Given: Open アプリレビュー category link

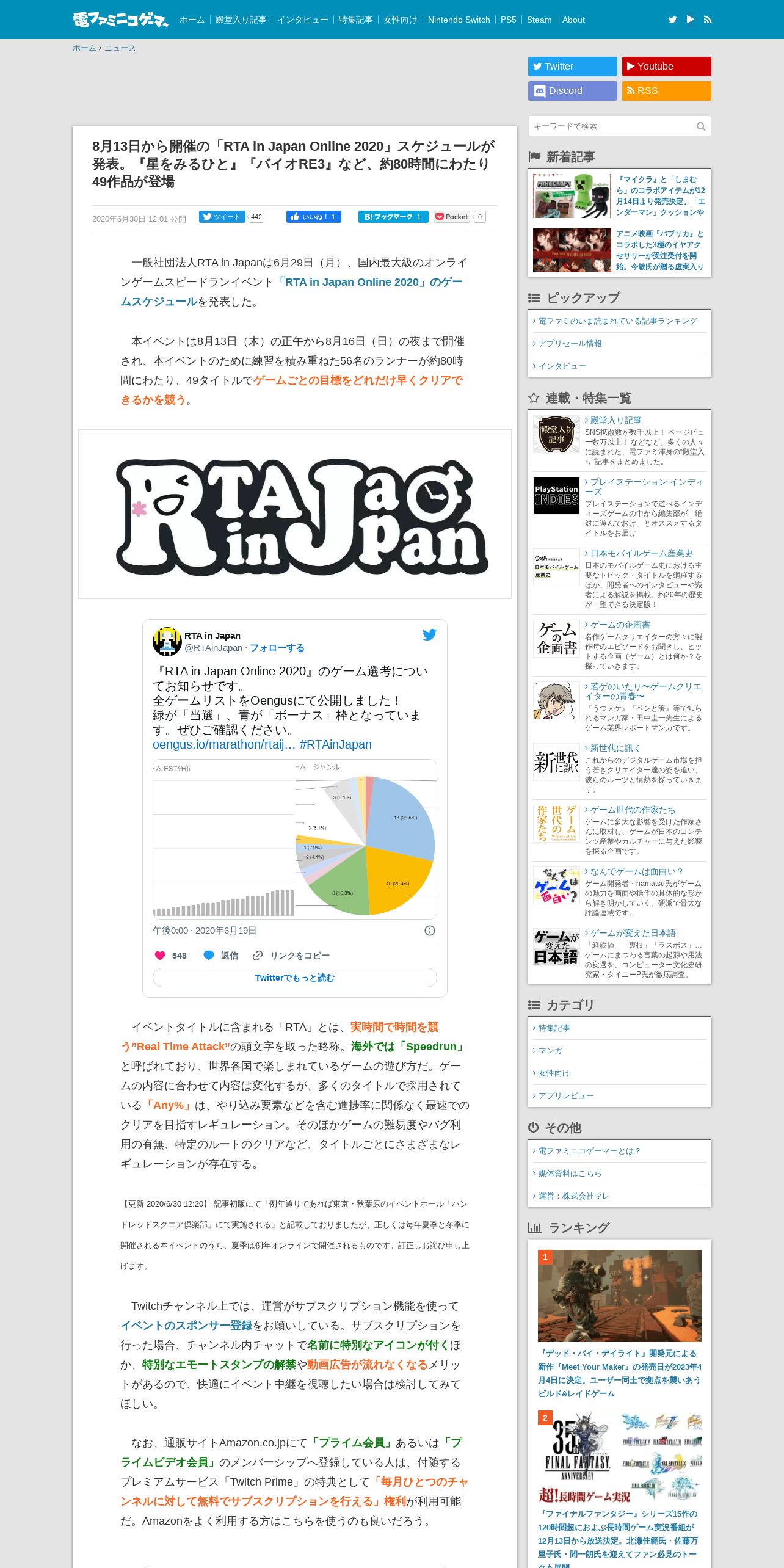Looking at the screenshot, I should (x=566, y=1096).
